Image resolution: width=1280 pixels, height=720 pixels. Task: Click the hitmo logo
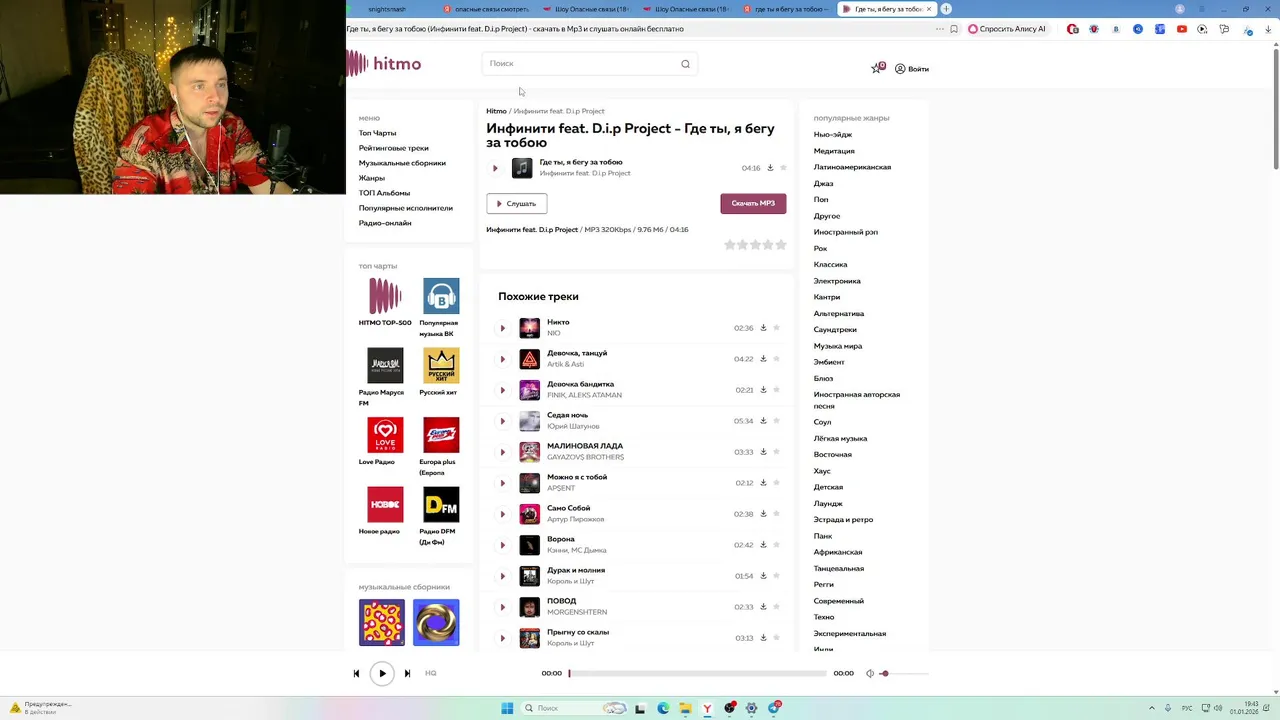pos(384,64)
